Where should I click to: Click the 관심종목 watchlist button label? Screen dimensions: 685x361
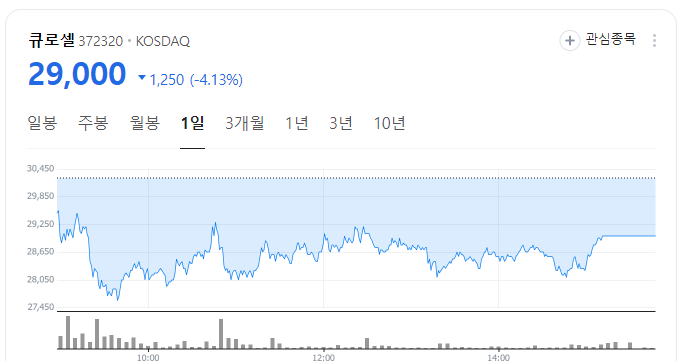(610, 39)
